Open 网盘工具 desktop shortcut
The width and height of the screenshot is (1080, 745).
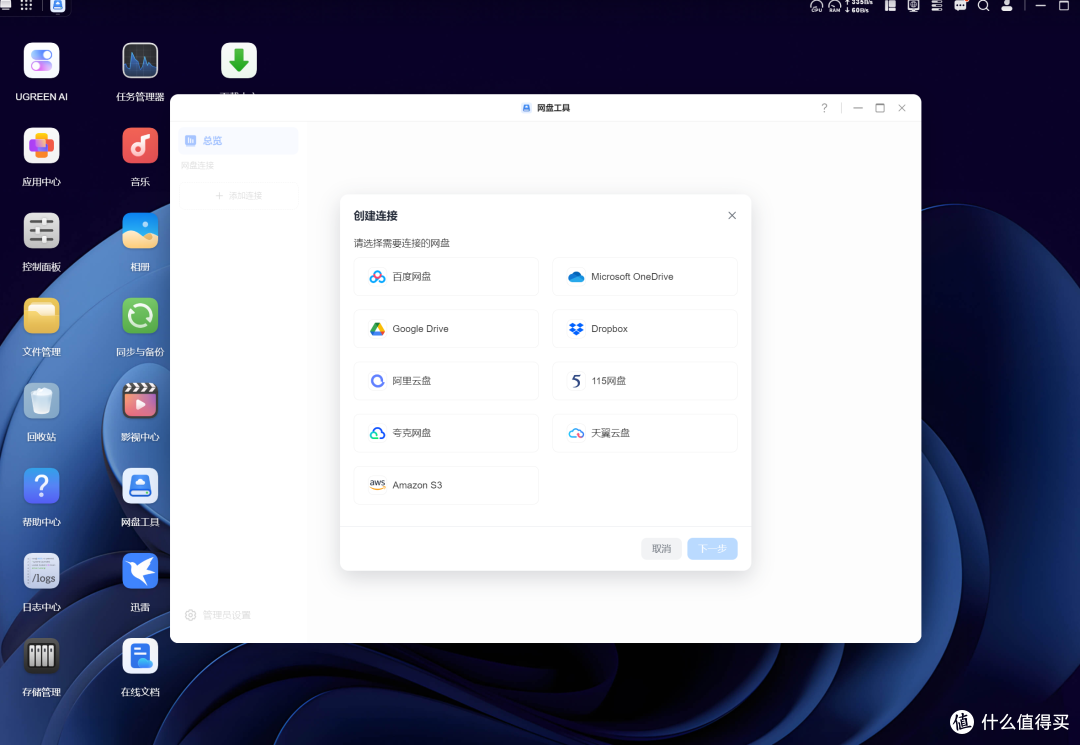pos(140,486)
